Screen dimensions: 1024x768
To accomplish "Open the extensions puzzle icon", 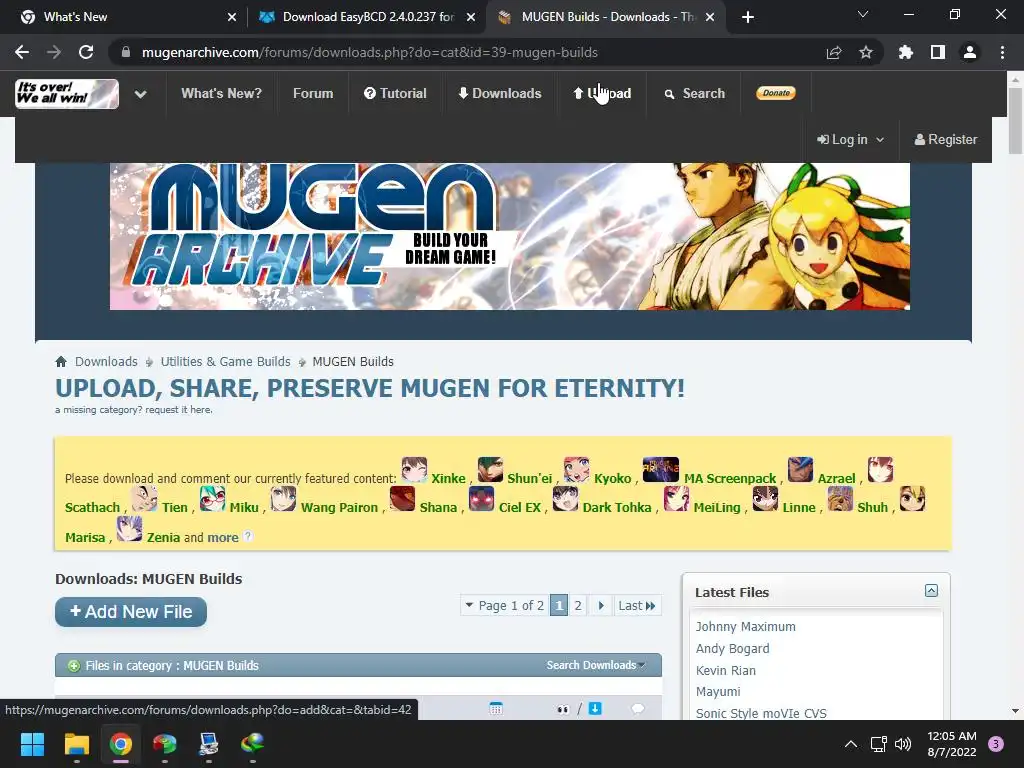I will pyautogui.click(x=906, y=52).
